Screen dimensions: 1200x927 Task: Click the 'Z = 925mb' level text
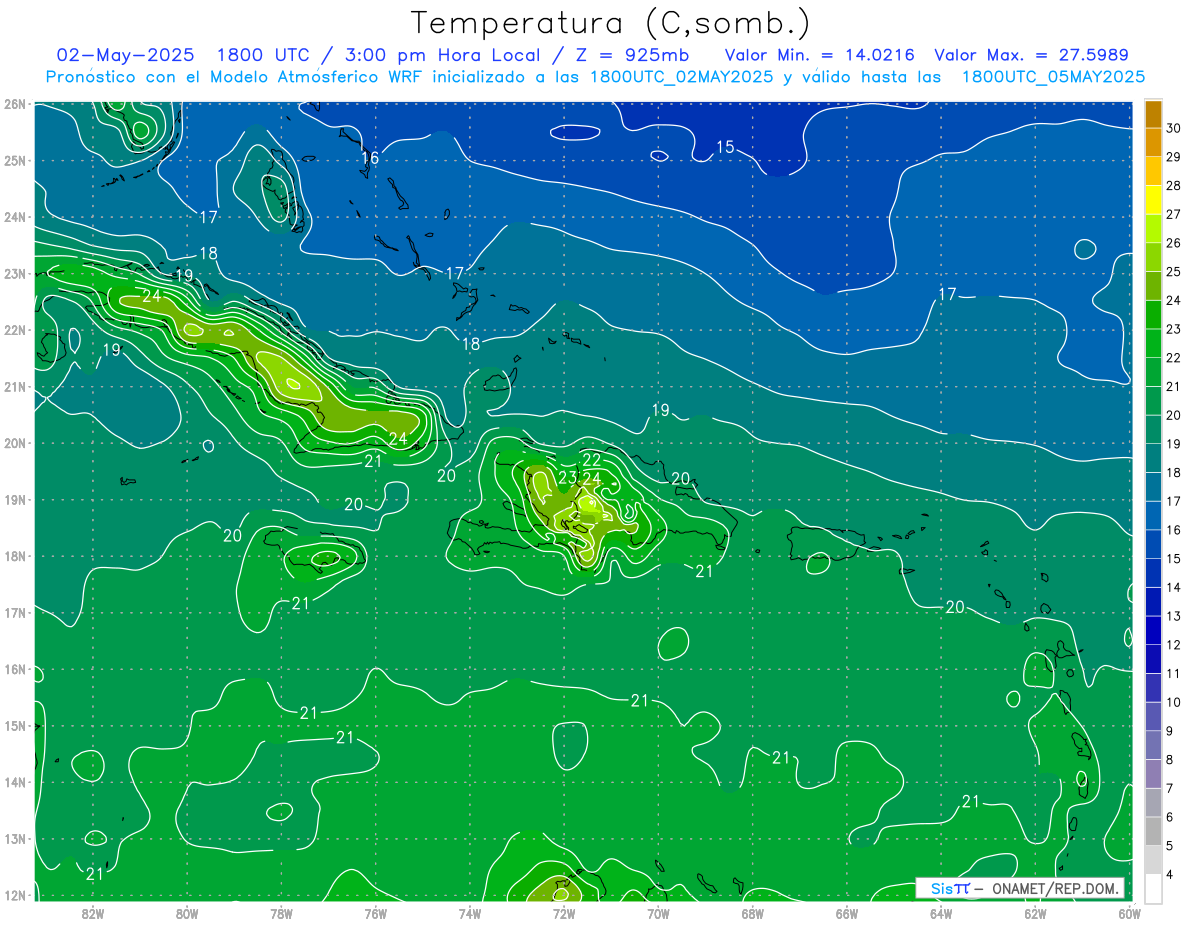pos(634,55)
